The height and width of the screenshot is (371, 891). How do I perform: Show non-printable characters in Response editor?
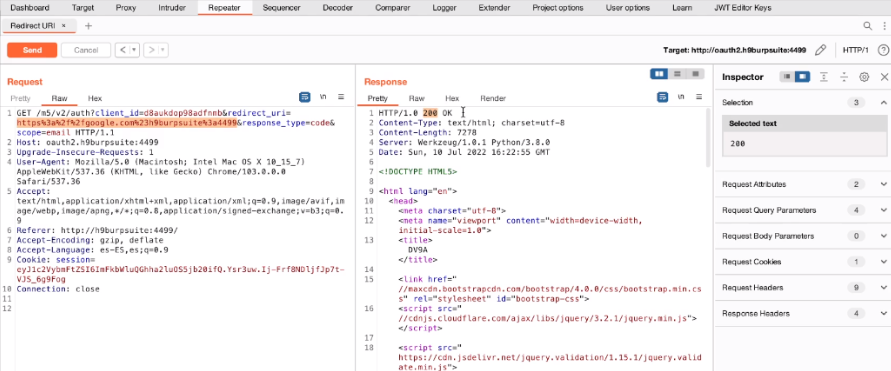pyautogui.click(x=681, y=97)
